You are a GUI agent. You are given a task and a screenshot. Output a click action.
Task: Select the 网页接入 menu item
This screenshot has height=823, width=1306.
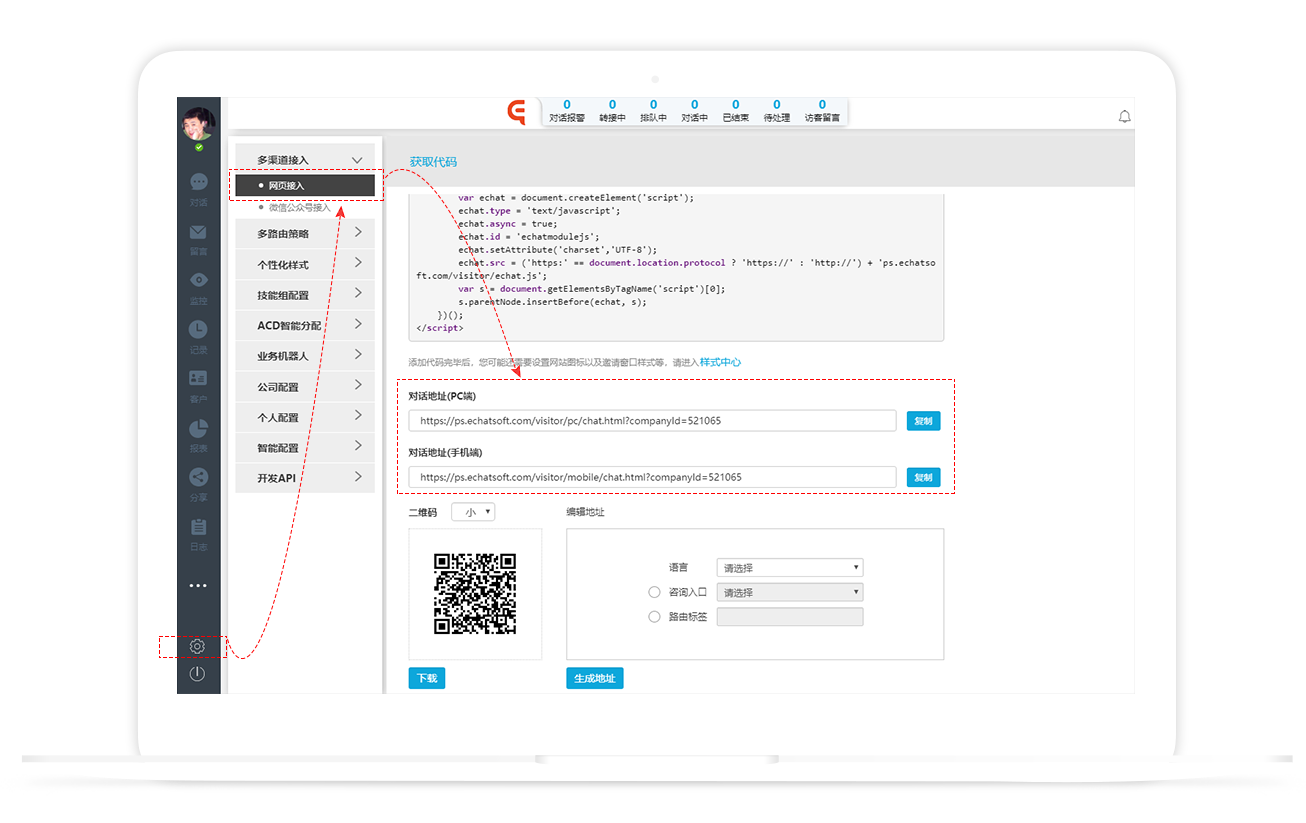click(304, 186)
